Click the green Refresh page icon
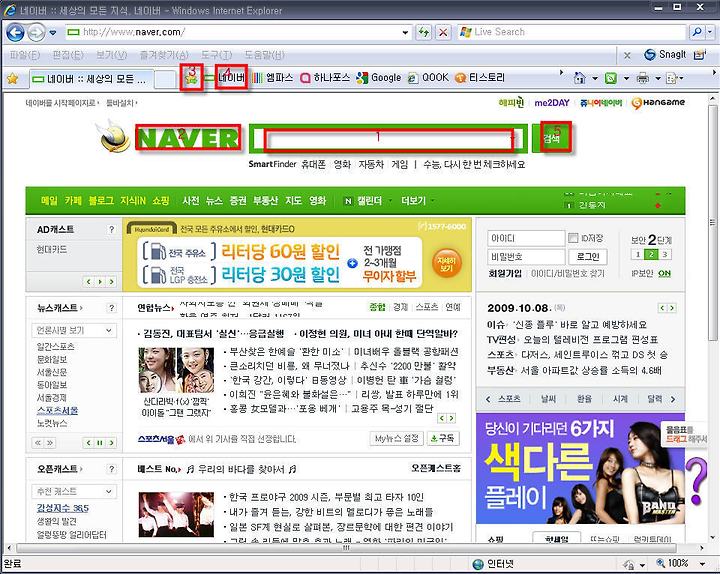 [423, 32]
